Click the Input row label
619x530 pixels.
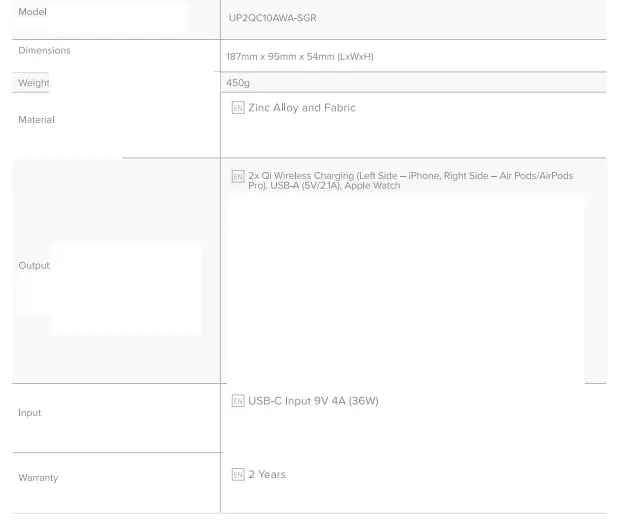click(29, 413)
